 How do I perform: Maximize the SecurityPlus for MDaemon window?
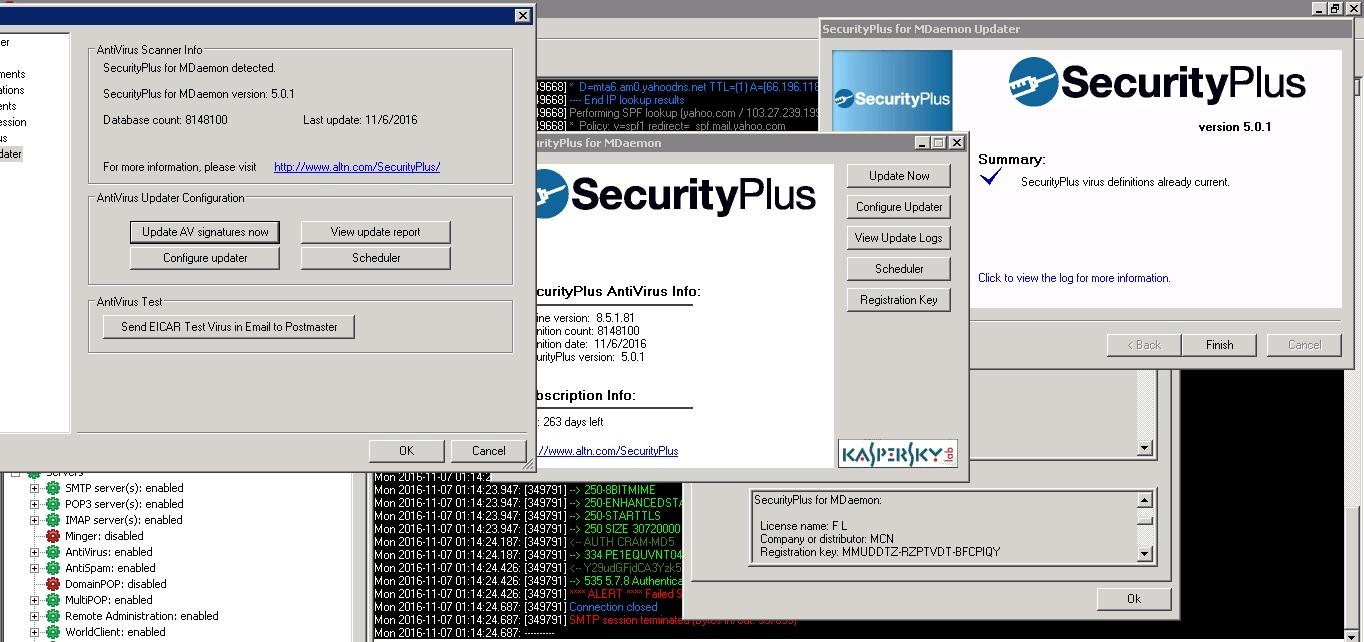tap(938, 143)
